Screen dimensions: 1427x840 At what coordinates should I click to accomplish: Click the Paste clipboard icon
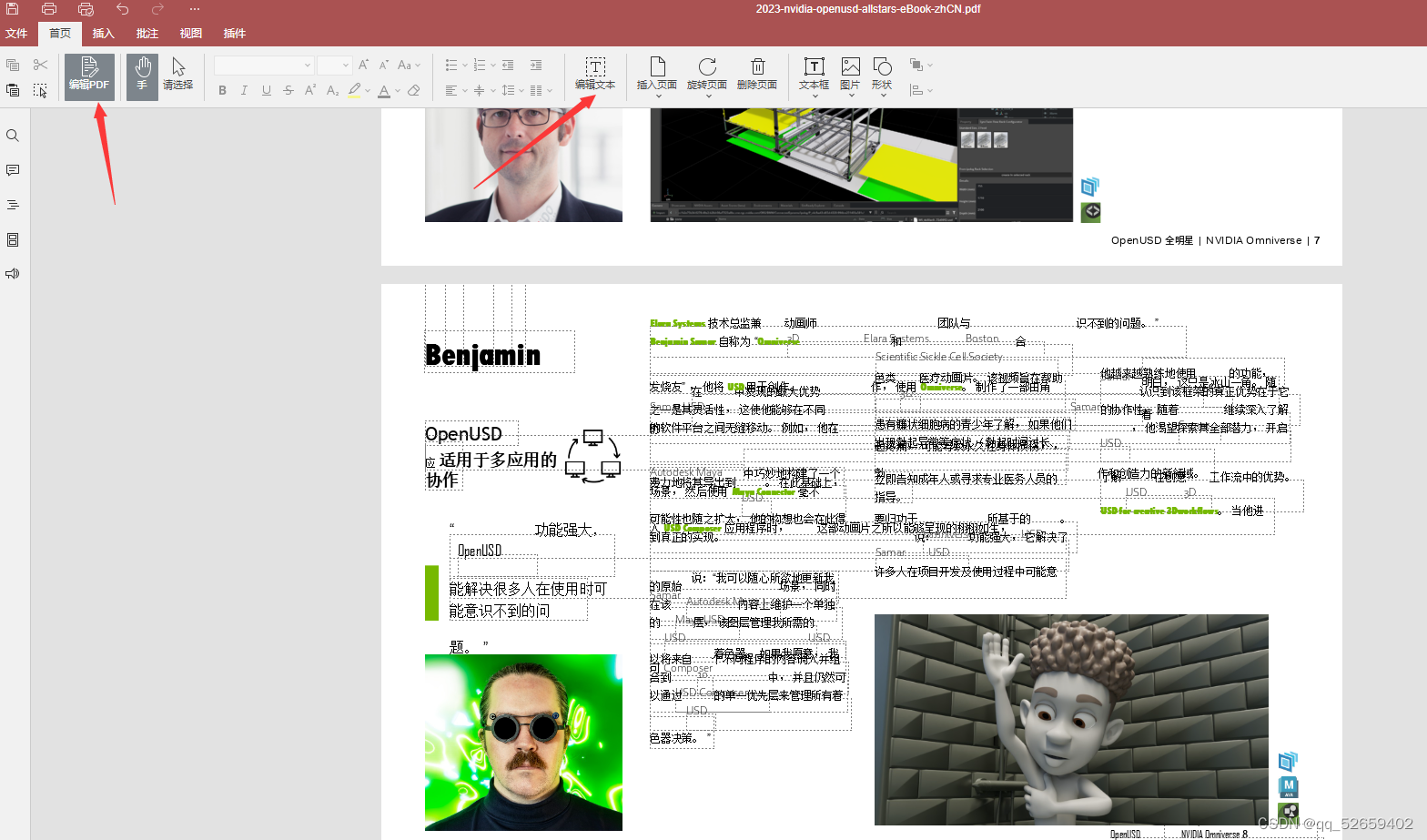[x=13, y=90]
